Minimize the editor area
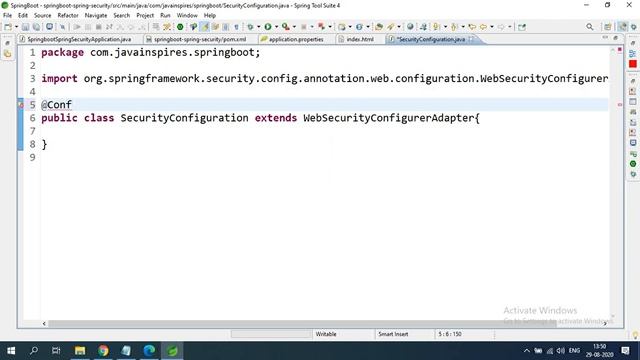Viewport: 640px width, 360px height. (605, 38)
